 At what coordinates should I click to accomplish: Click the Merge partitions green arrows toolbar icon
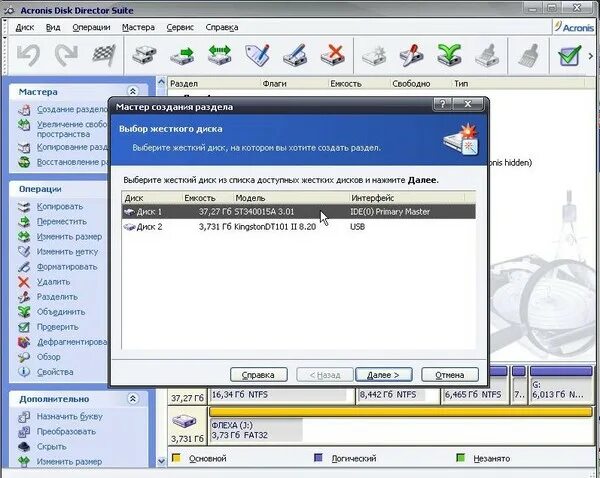pyautogui.click(x=449, y=55)
